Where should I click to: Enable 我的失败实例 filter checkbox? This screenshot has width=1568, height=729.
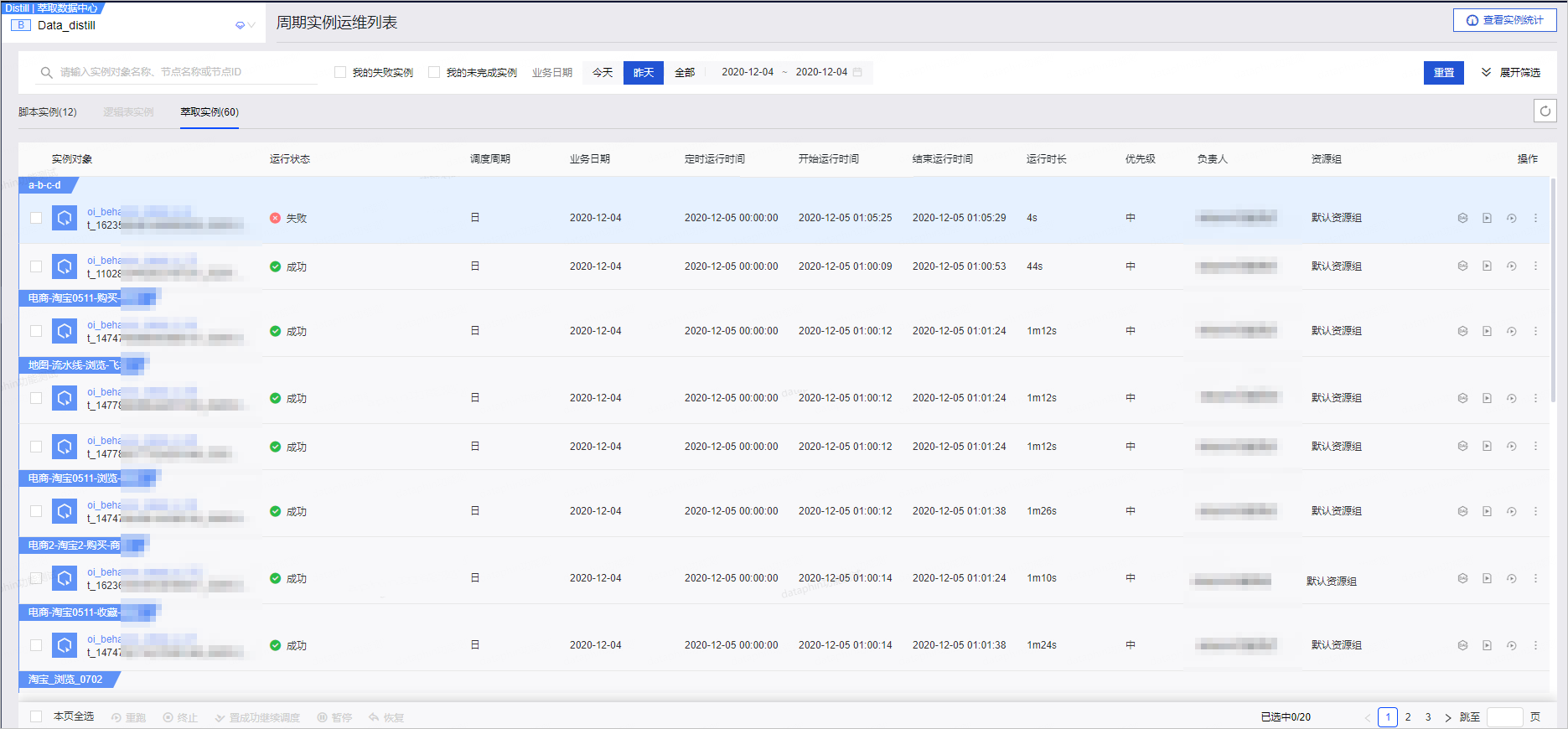point(340,72)
